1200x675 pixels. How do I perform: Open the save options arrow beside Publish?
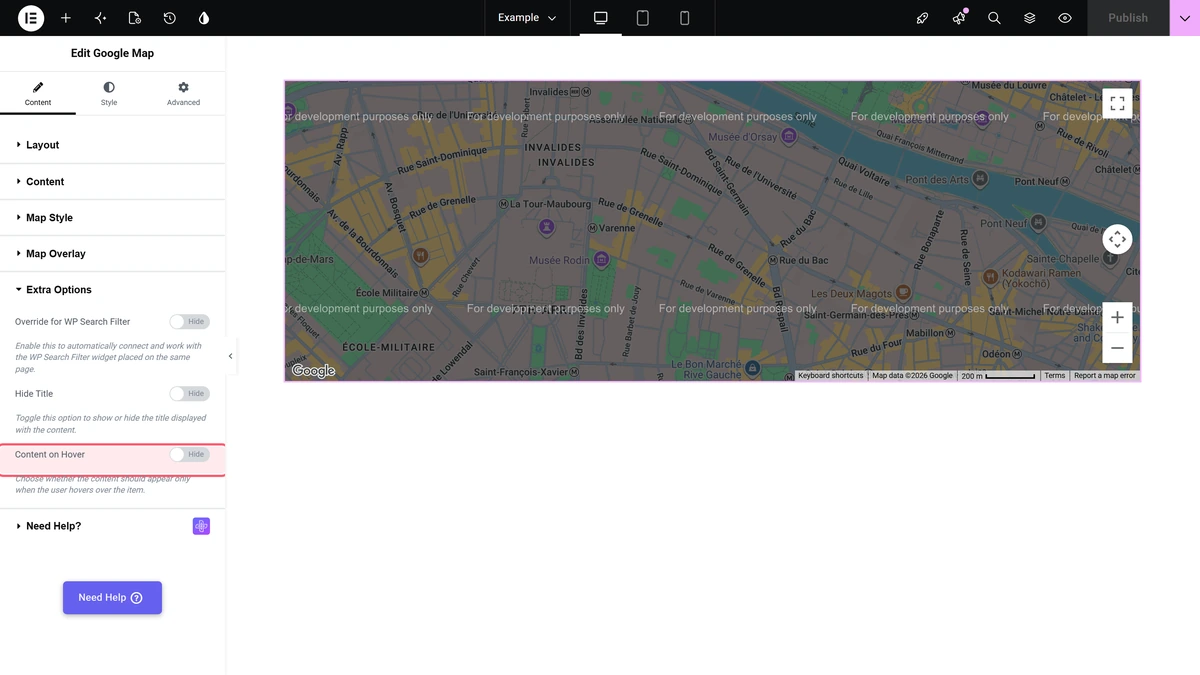click(x=1185, y=18)
